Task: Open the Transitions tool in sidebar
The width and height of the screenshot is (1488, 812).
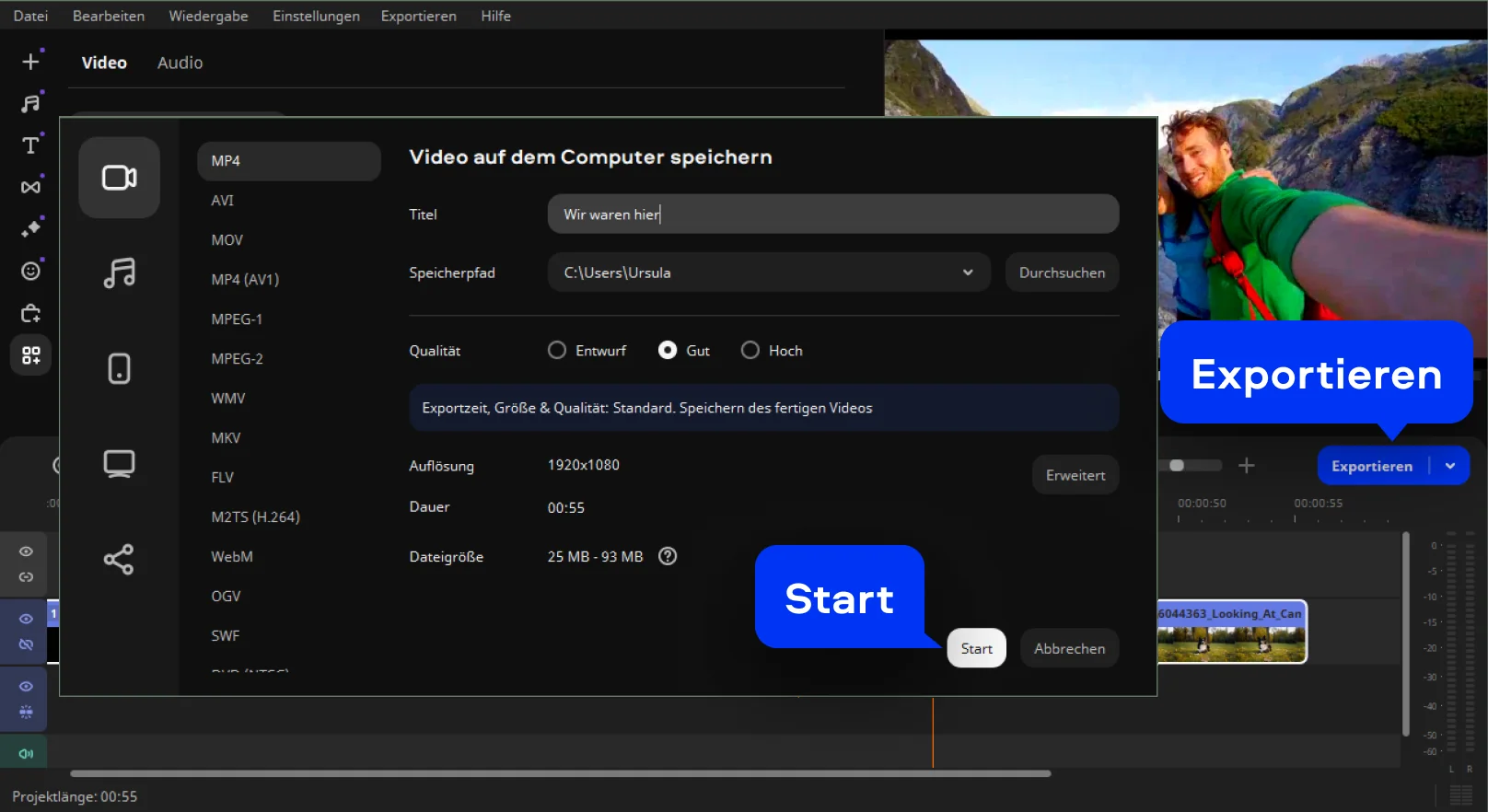Action: tap(30, 187)
